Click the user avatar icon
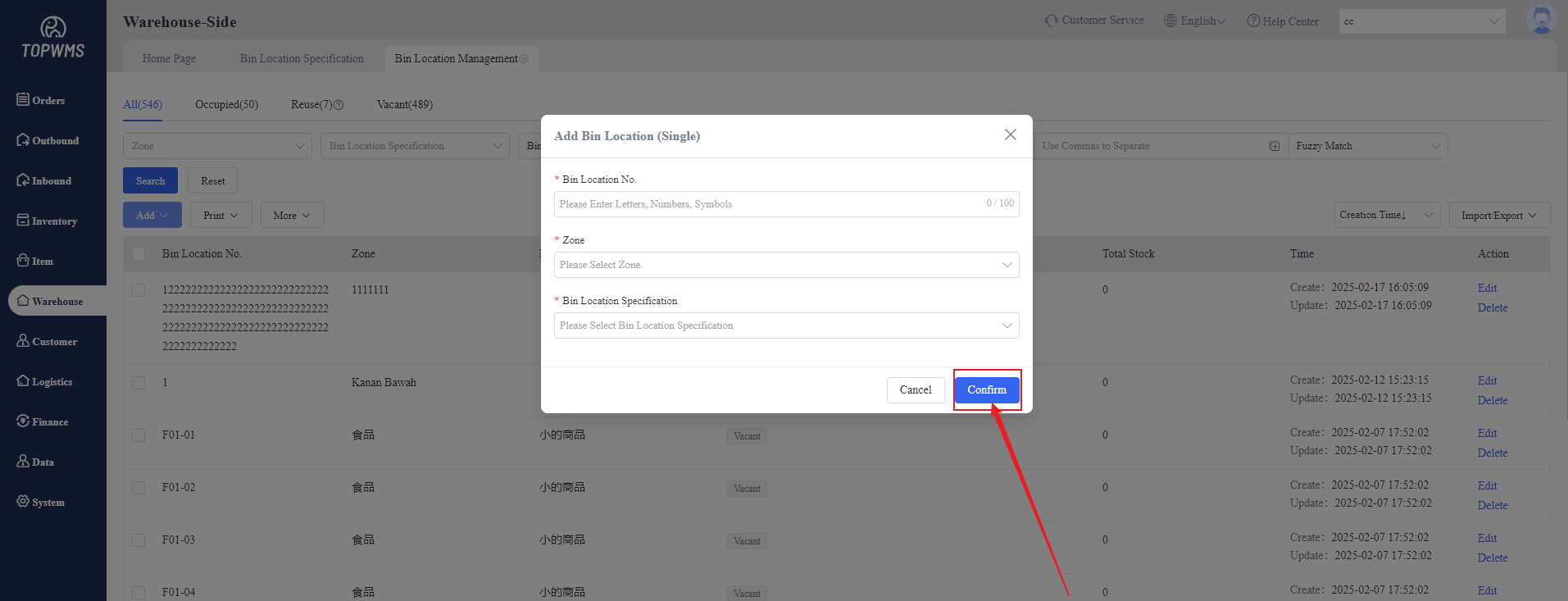The width and height of the screenshot is (1568, 601). click(x=1541, y=20)
